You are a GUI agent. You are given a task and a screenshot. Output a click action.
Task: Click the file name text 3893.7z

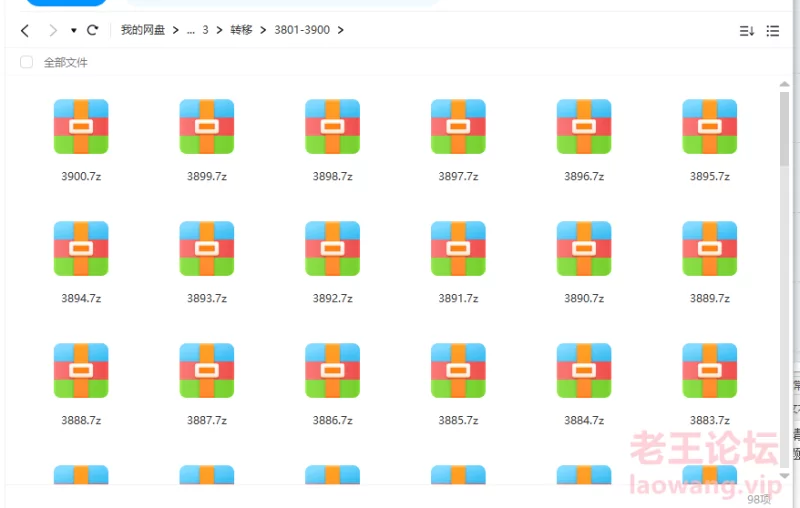coord(207,298)
